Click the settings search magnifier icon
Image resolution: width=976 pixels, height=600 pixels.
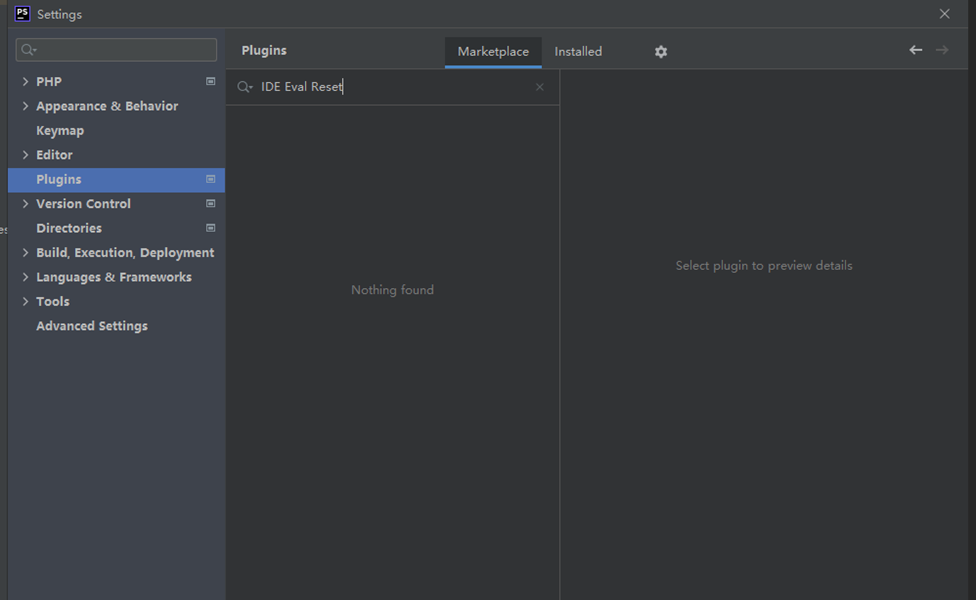pos(28,50)
